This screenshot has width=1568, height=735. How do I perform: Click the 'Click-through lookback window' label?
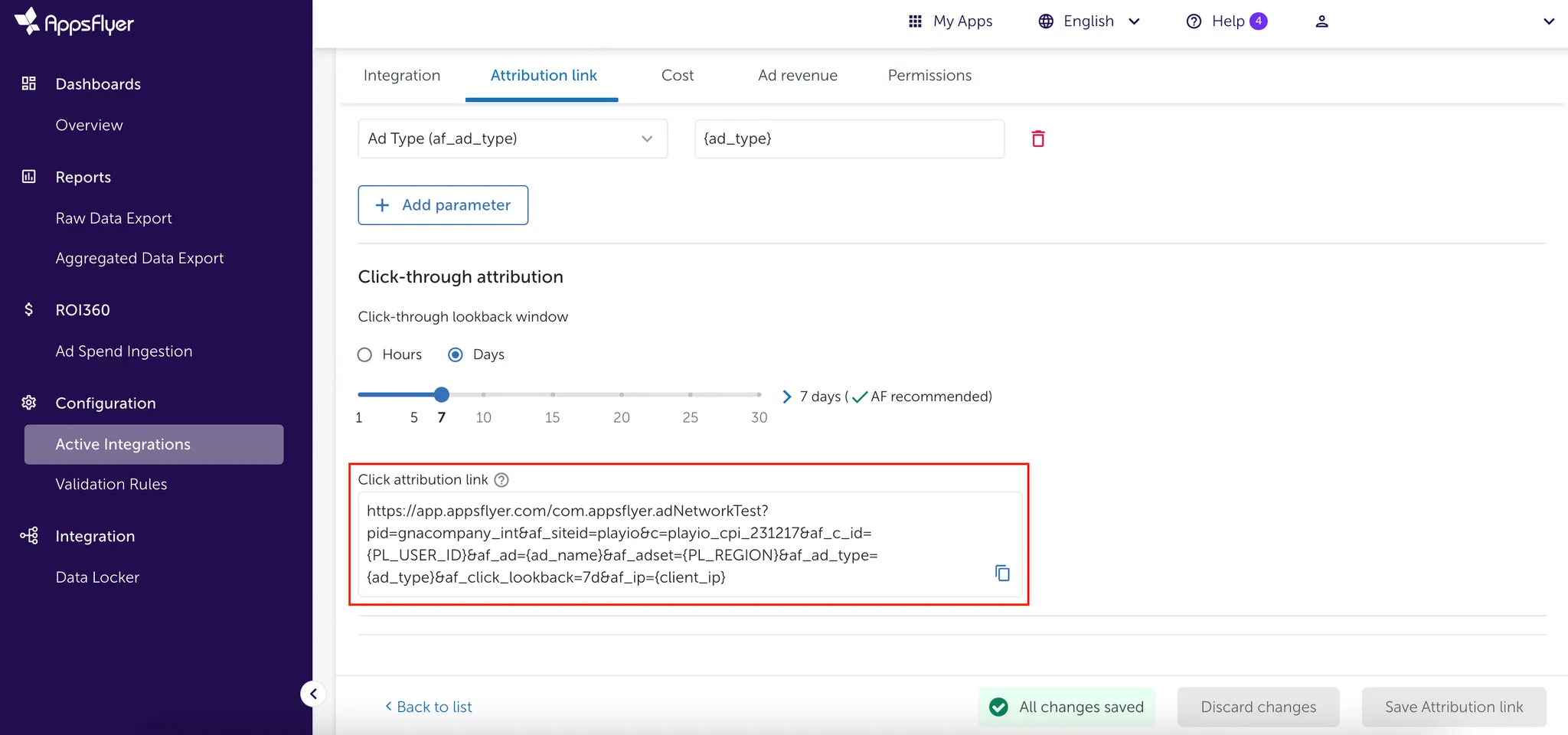coord(463,317)
